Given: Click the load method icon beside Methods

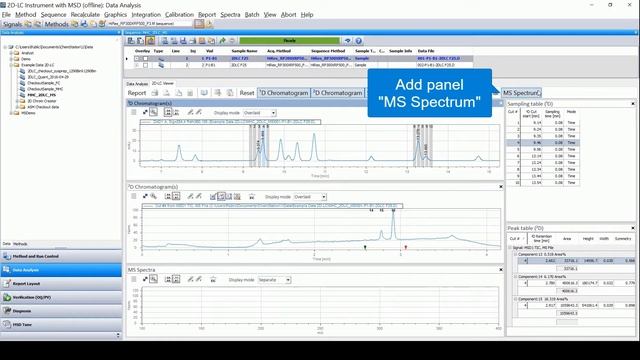Looking at the screenshot, I should (74, 24).
